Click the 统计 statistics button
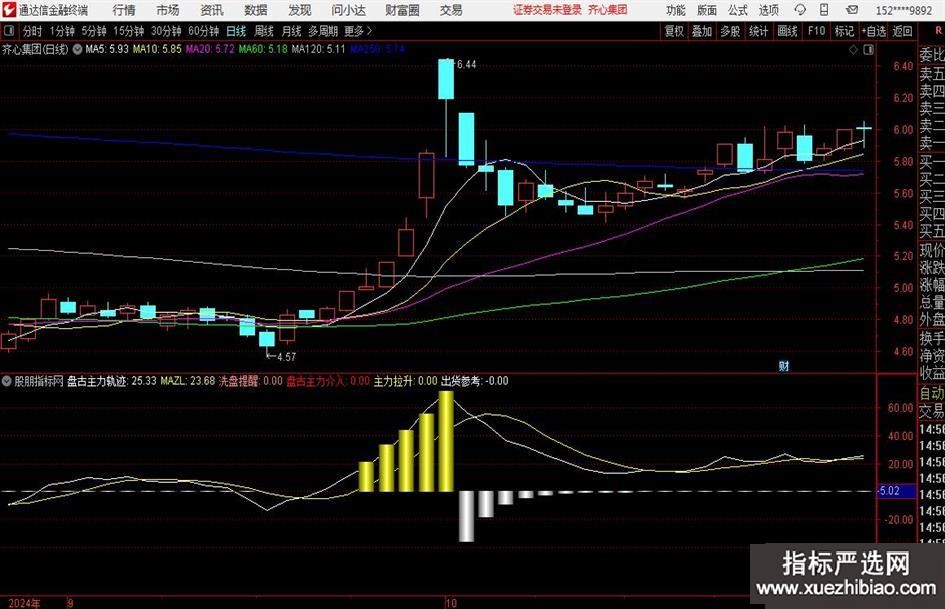This screenshot has height=609, width=945. pyautogui.click(x=758, y=31)
